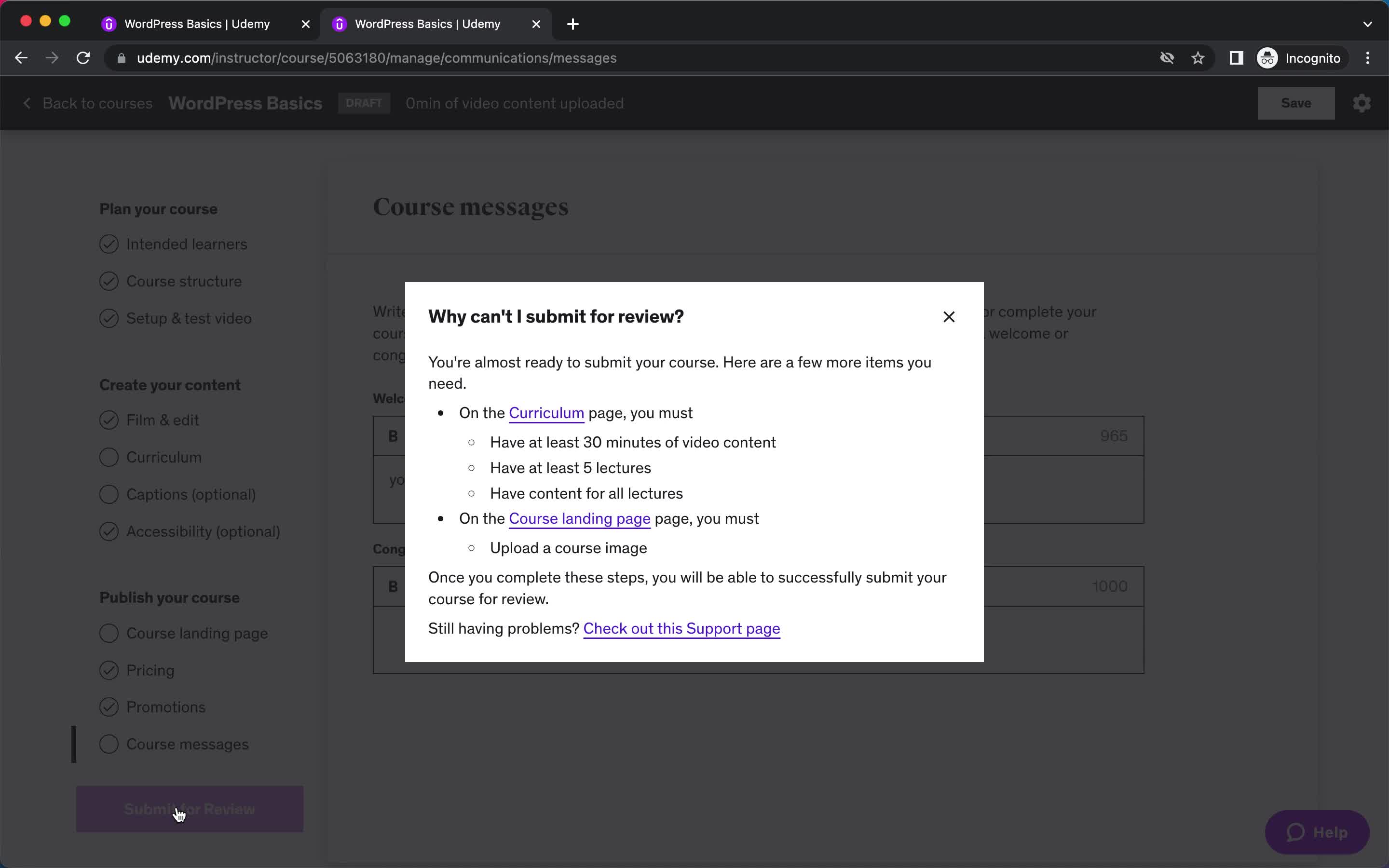Click the Check out this Support page link
The height and width of the screenshot is (868, 1389).
(x=681, y=628)
